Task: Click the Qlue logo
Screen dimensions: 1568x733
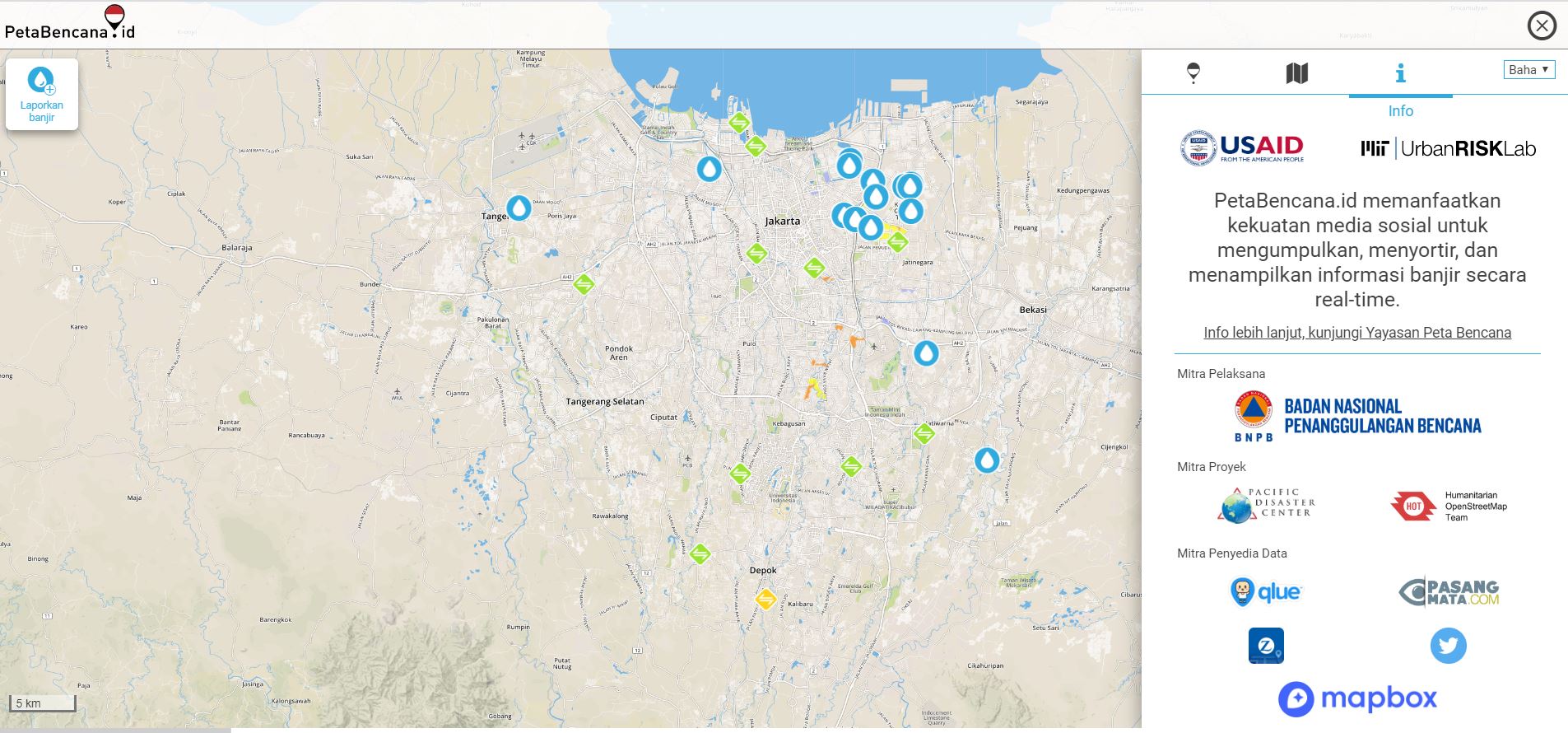Action: coord(1266,591)
